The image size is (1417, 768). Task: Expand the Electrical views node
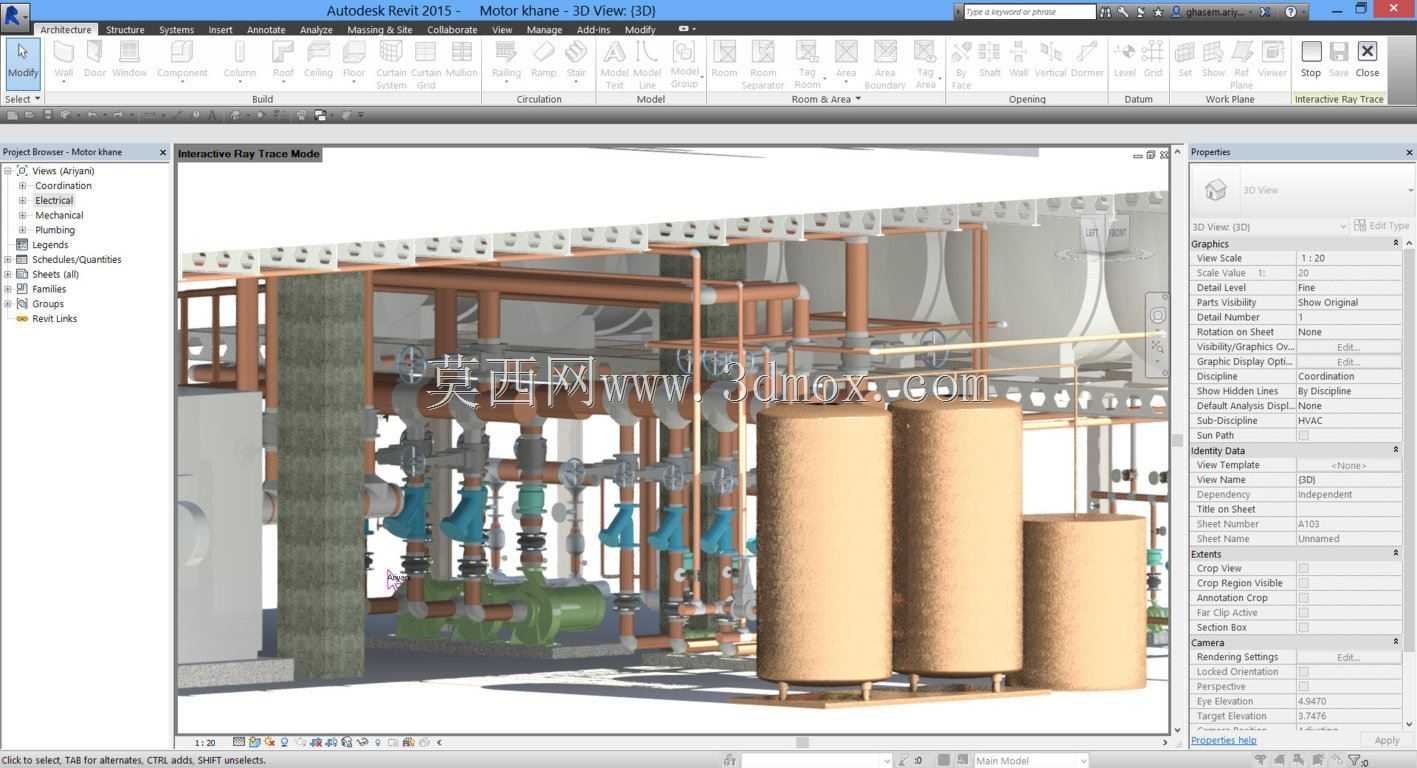tap(22, 200)
